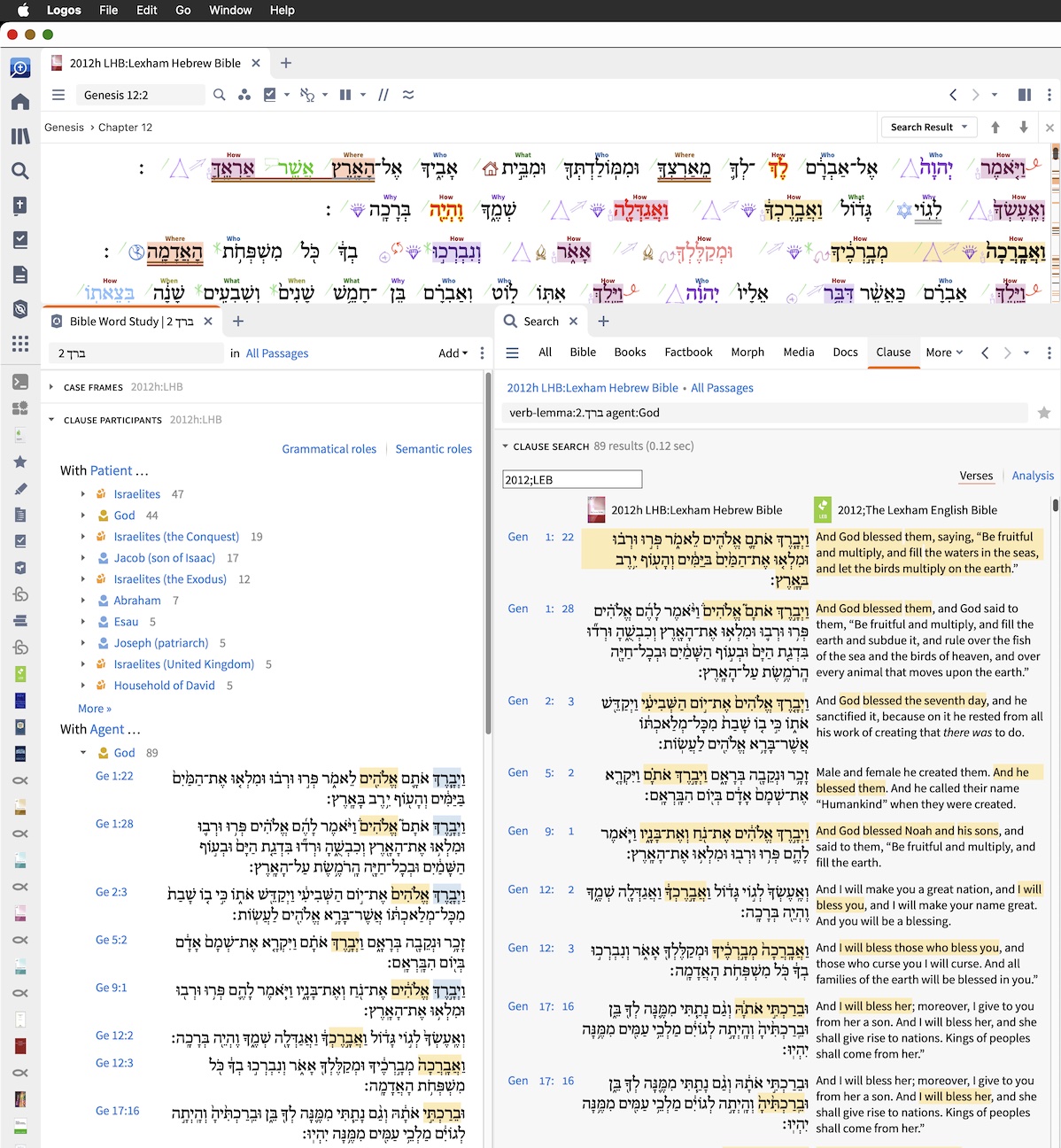
Task: Open the Bible icon with cross in sidebar
Action: [19, 206]
